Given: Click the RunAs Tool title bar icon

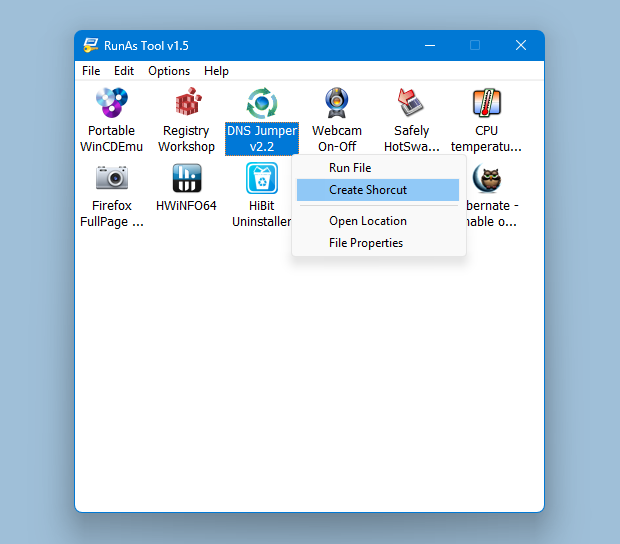Looking at the screenshot, I should pos(91,45).
